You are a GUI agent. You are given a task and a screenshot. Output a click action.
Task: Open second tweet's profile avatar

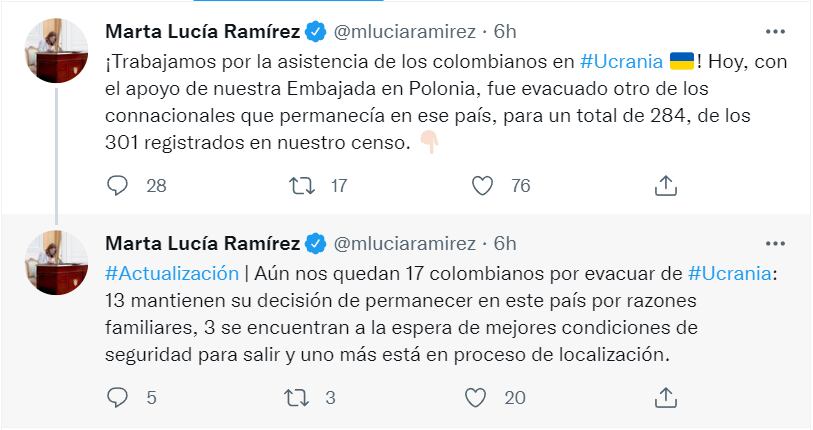[55, 261]
